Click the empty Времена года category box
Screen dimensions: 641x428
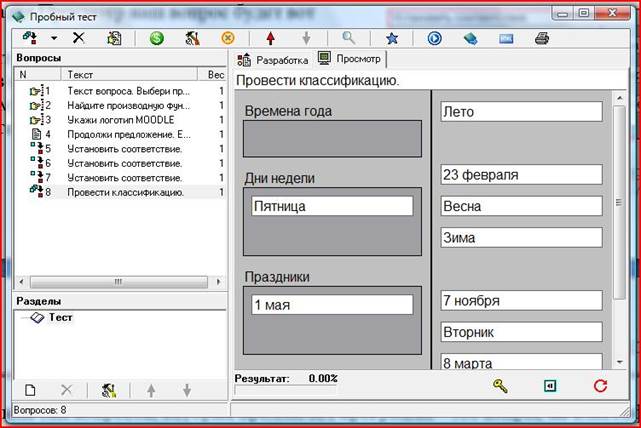click(332, 139)
